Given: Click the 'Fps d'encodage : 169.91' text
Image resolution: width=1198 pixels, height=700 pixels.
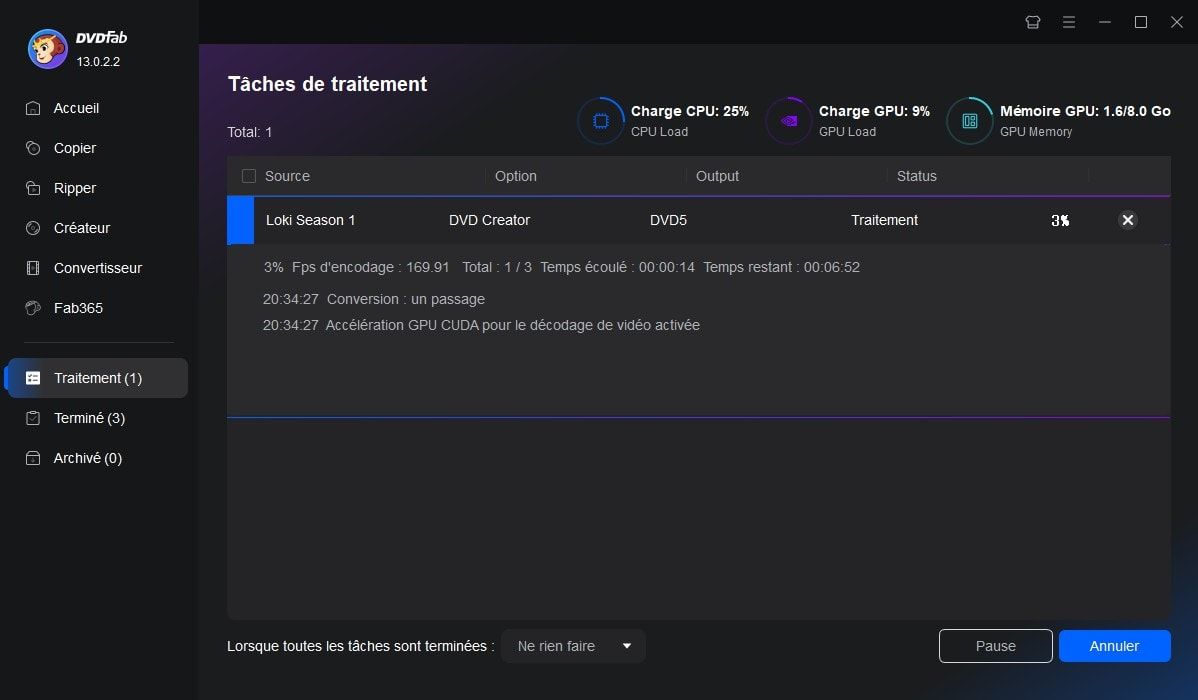Looking at the screenshot, I should click(371, 267).
